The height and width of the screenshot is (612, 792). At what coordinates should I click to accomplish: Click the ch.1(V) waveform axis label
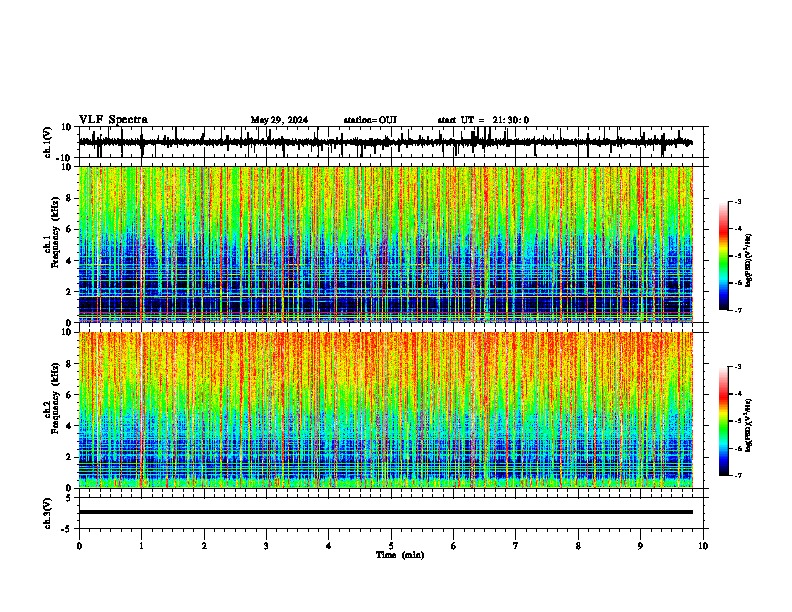(48, 142)
